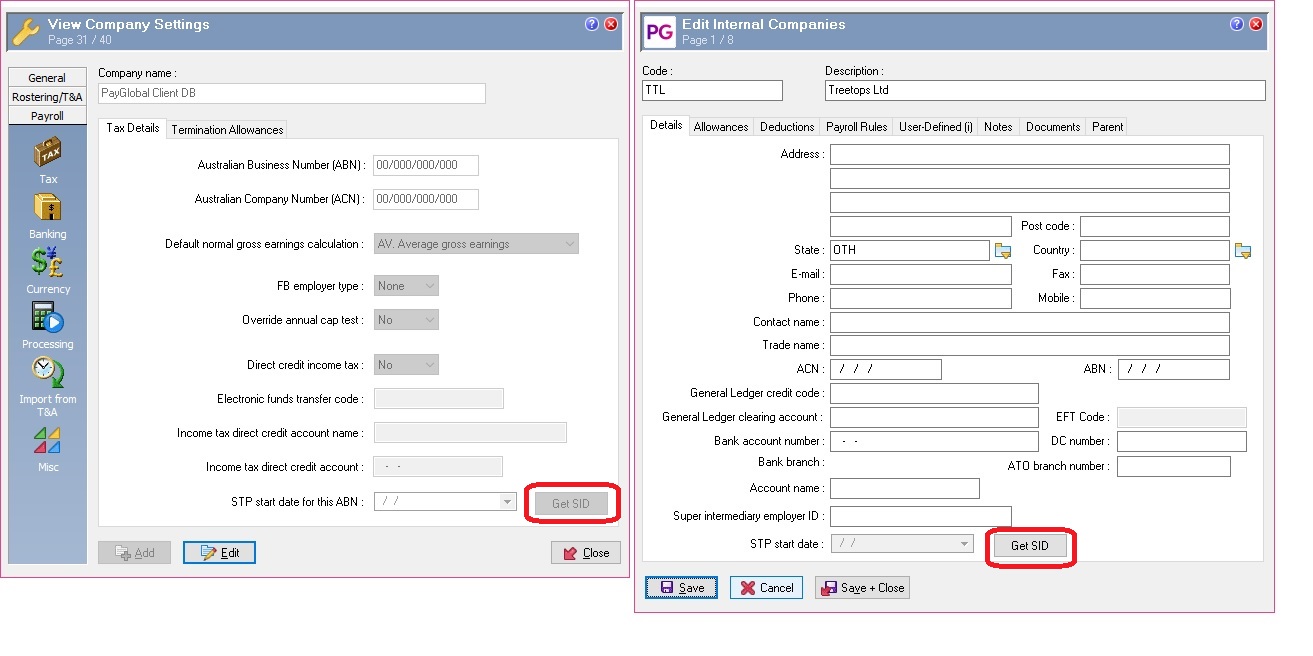The width and height of the screenshot is (1313, 656).
Task: Switch to the Allowances tab
Action: (721, 127)
